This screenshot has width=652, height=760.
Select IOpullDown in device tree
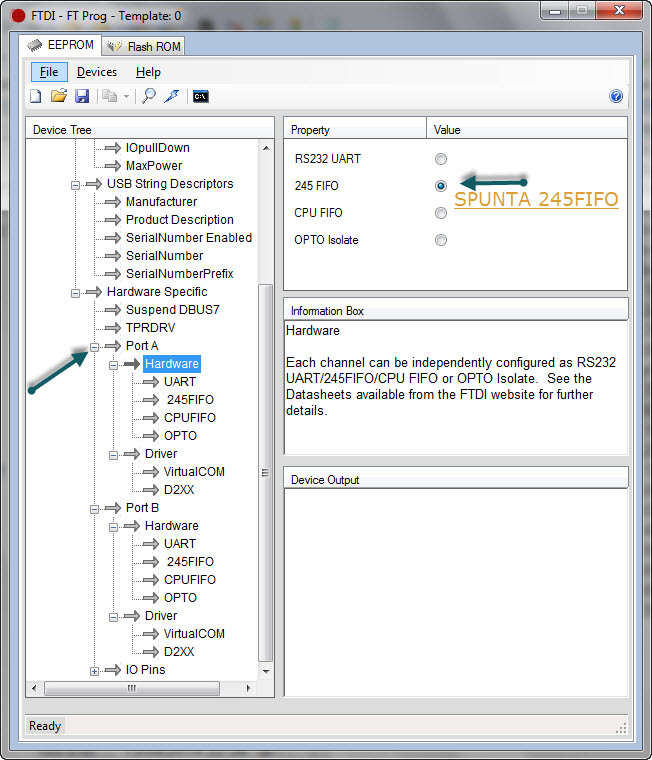158,148
